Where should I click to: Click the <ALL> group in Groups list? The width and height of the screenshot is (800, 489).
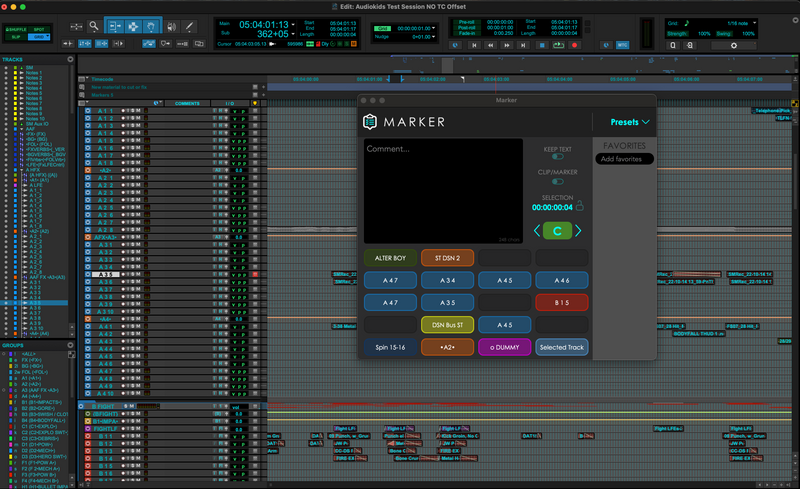[x=28, y=354]
